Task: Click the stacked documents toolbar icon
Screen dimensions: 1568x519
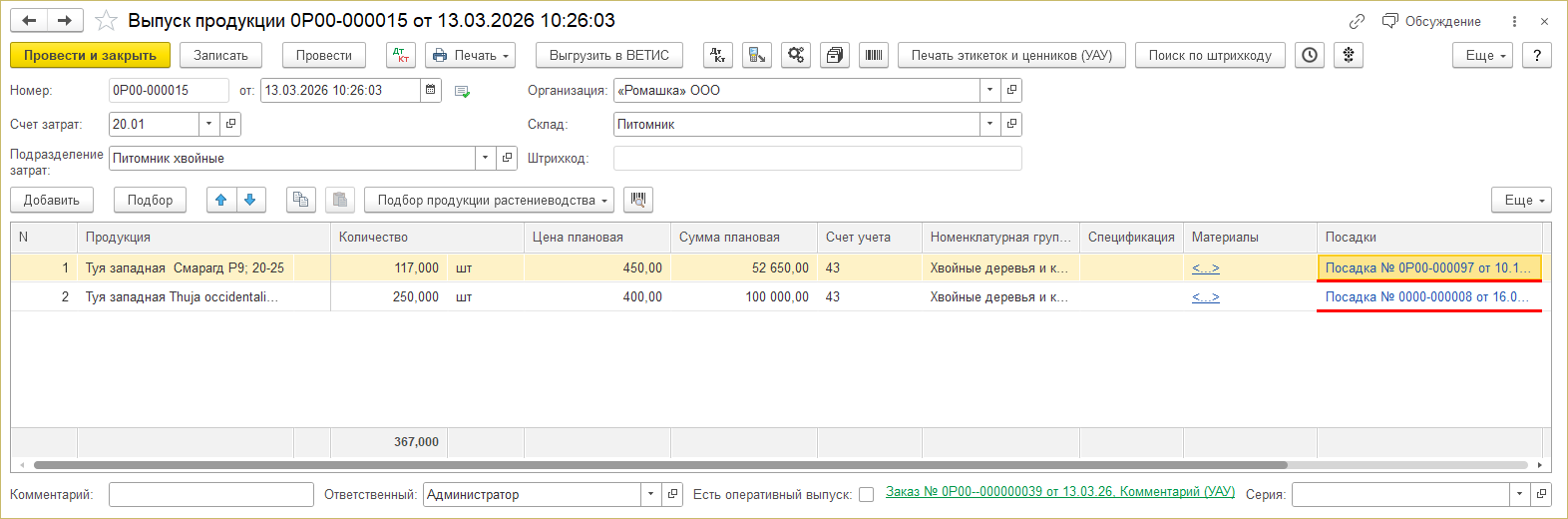Action: click(x=835, y=55)
